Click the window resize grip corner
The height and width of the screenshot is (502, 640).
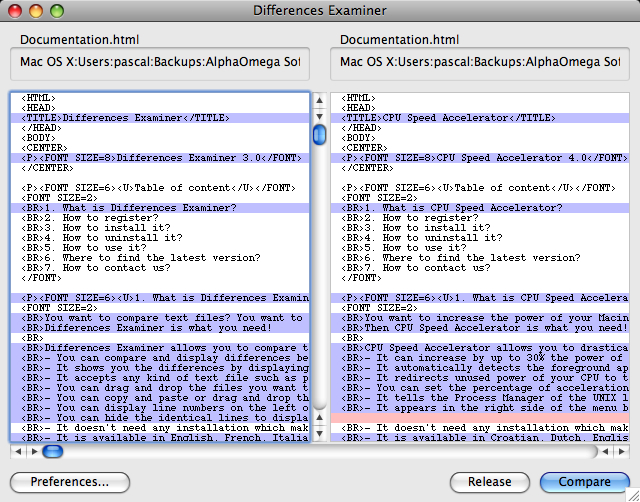coord(633,495)
